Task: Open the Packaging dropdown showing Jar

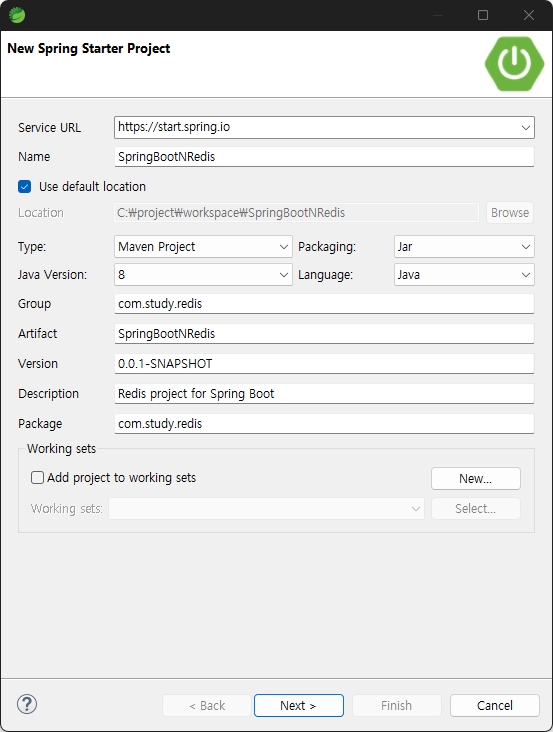Action: (464, 246)
